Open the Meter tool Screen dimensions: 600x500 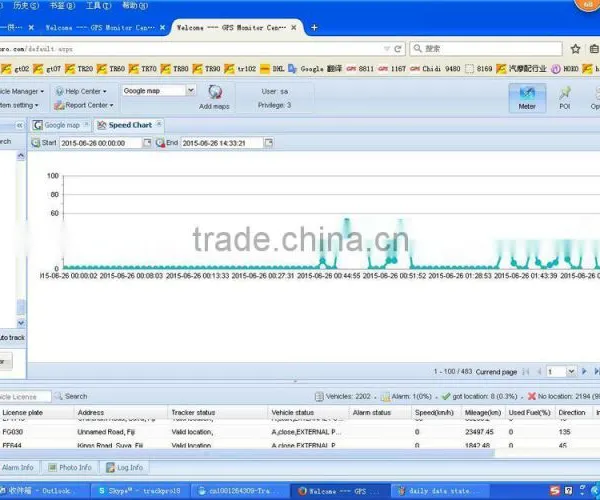pos(527,98)
